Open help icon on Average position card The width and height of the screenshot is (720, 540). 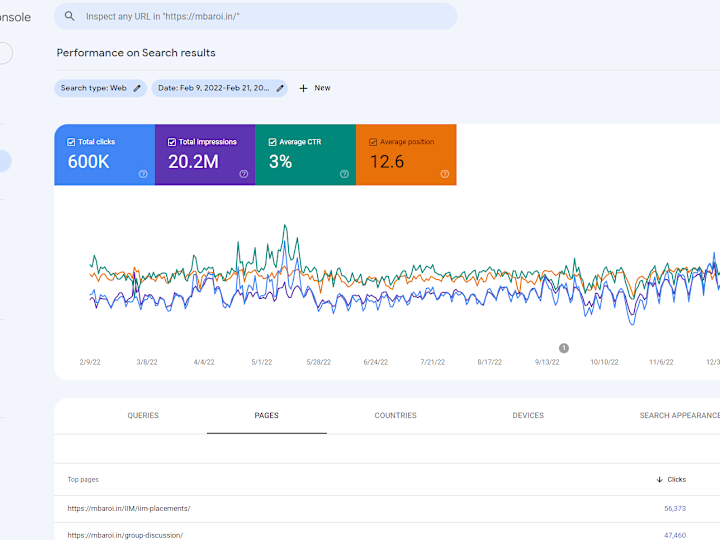tap(445, 174)
